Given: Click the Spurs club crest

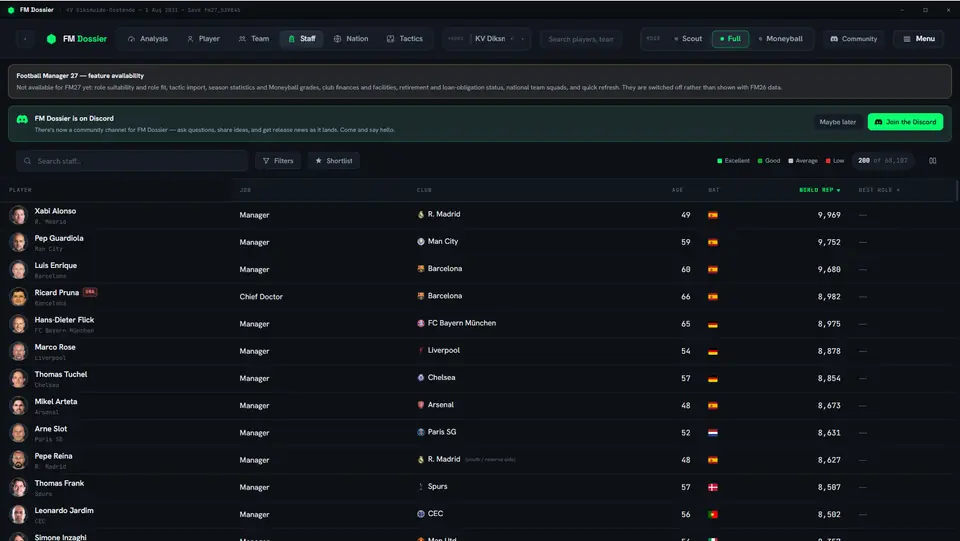Looking at the screenshot, I should (421, 487).
